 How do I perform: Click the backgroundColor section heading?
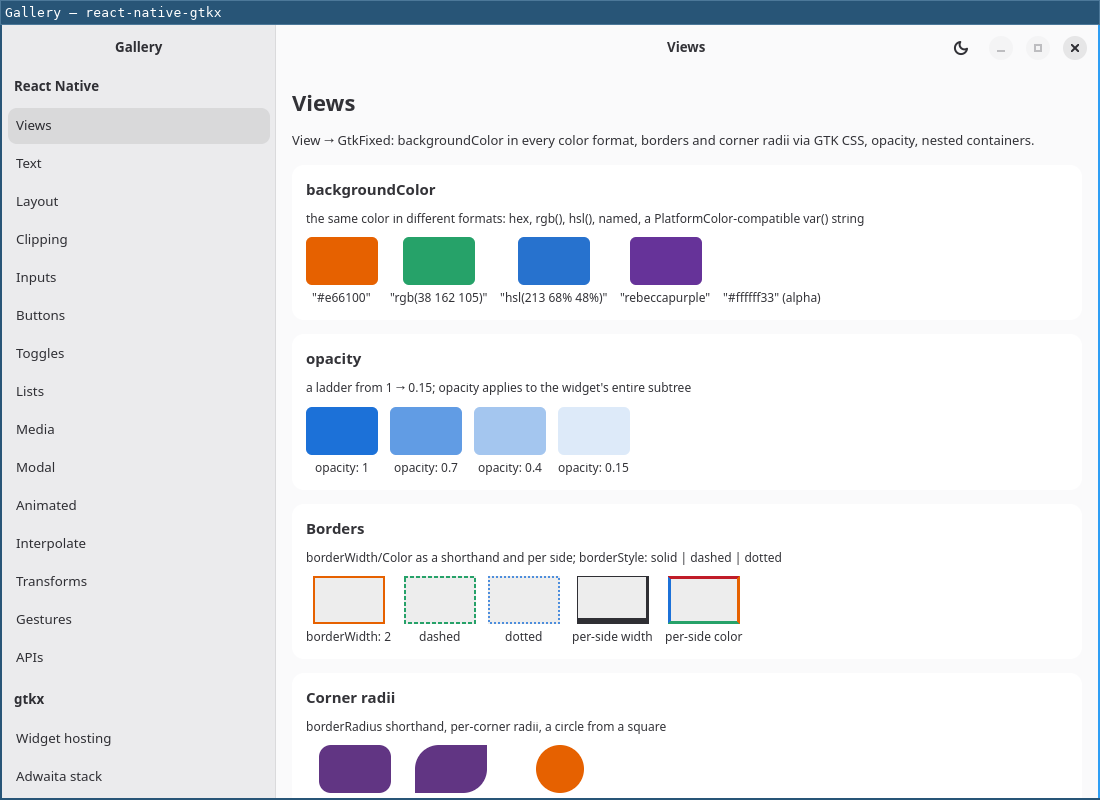(x=370, y=190)
